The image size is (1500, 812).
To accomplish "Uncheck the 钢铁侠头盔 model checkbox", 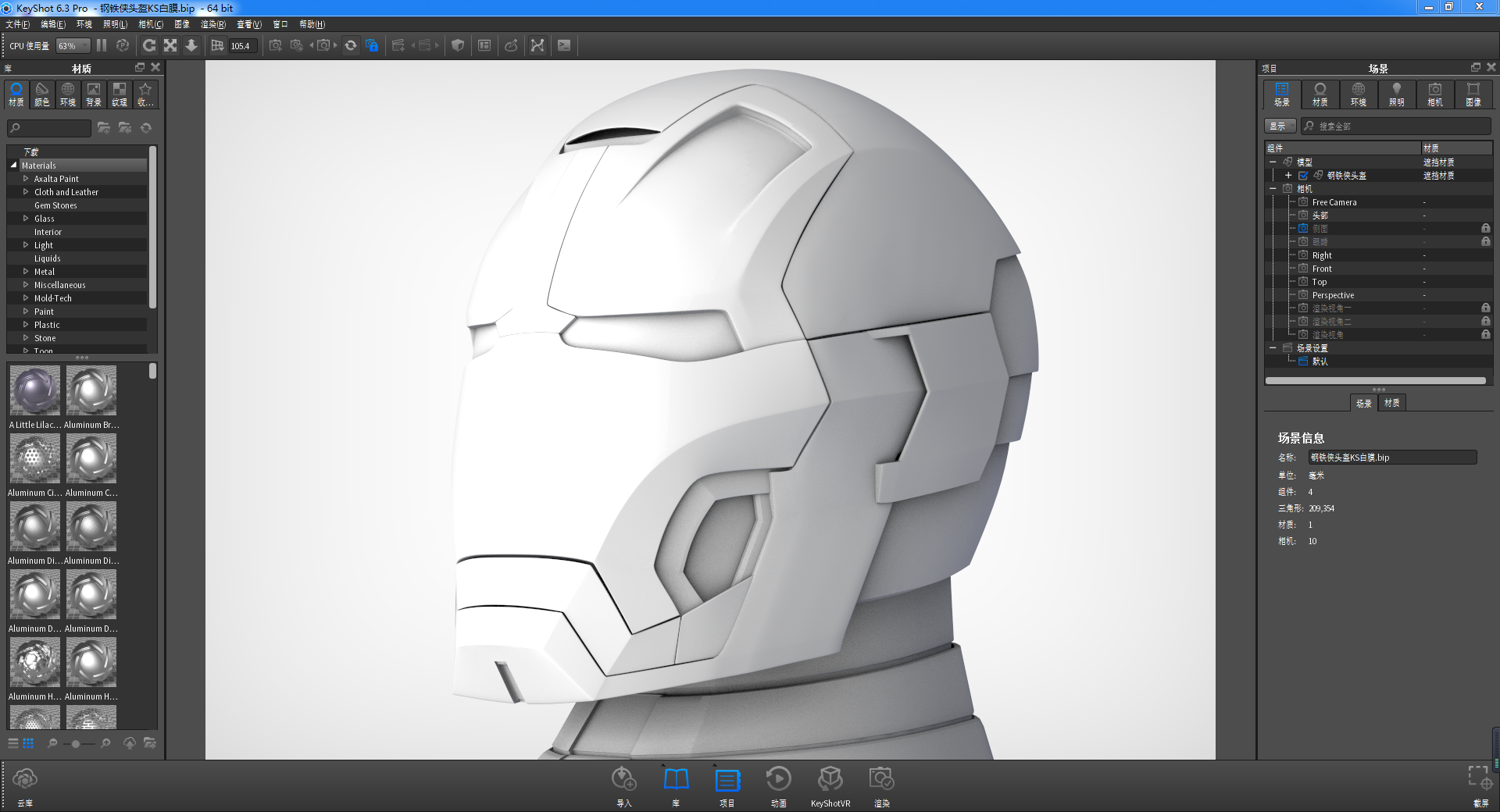I will [x=1303, y=175].
